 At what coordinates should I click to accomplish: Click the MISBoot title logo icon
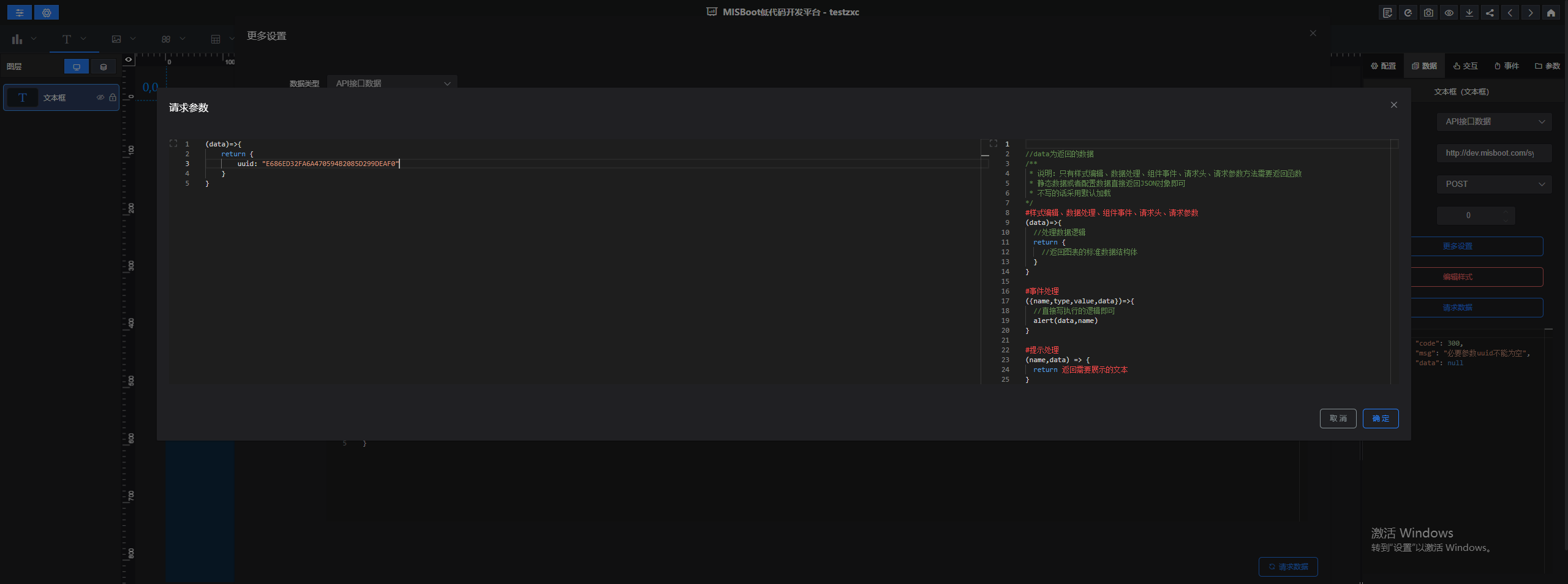(x=712, y=12)
